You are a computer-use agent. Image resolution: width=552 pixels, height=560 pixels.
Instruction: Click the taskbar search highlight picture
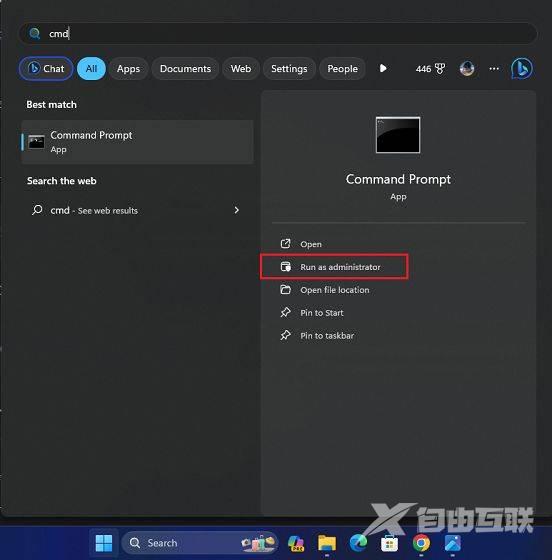point(259,543)
